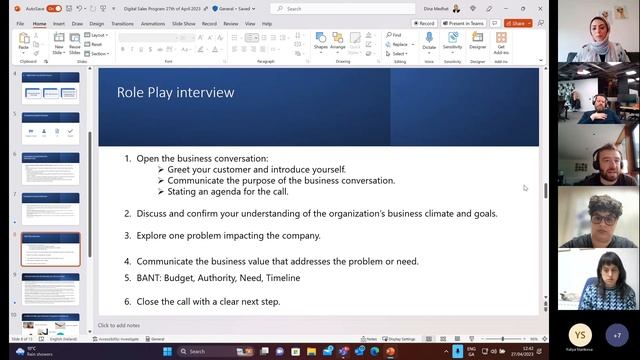The height and width of the screenshot is (360, 640).
Task: Click Present in Teams
Action: pyautogui.click(x=463, y=23)
